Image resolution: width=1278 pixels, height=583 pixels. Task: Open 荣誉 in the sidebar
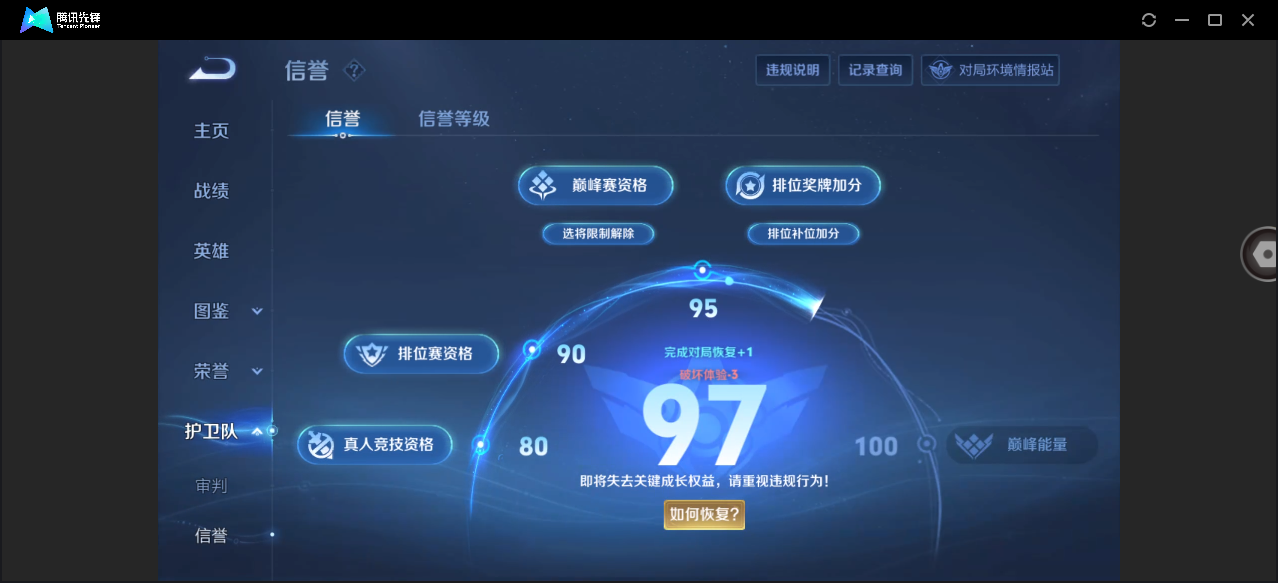[x=212, y=371]
